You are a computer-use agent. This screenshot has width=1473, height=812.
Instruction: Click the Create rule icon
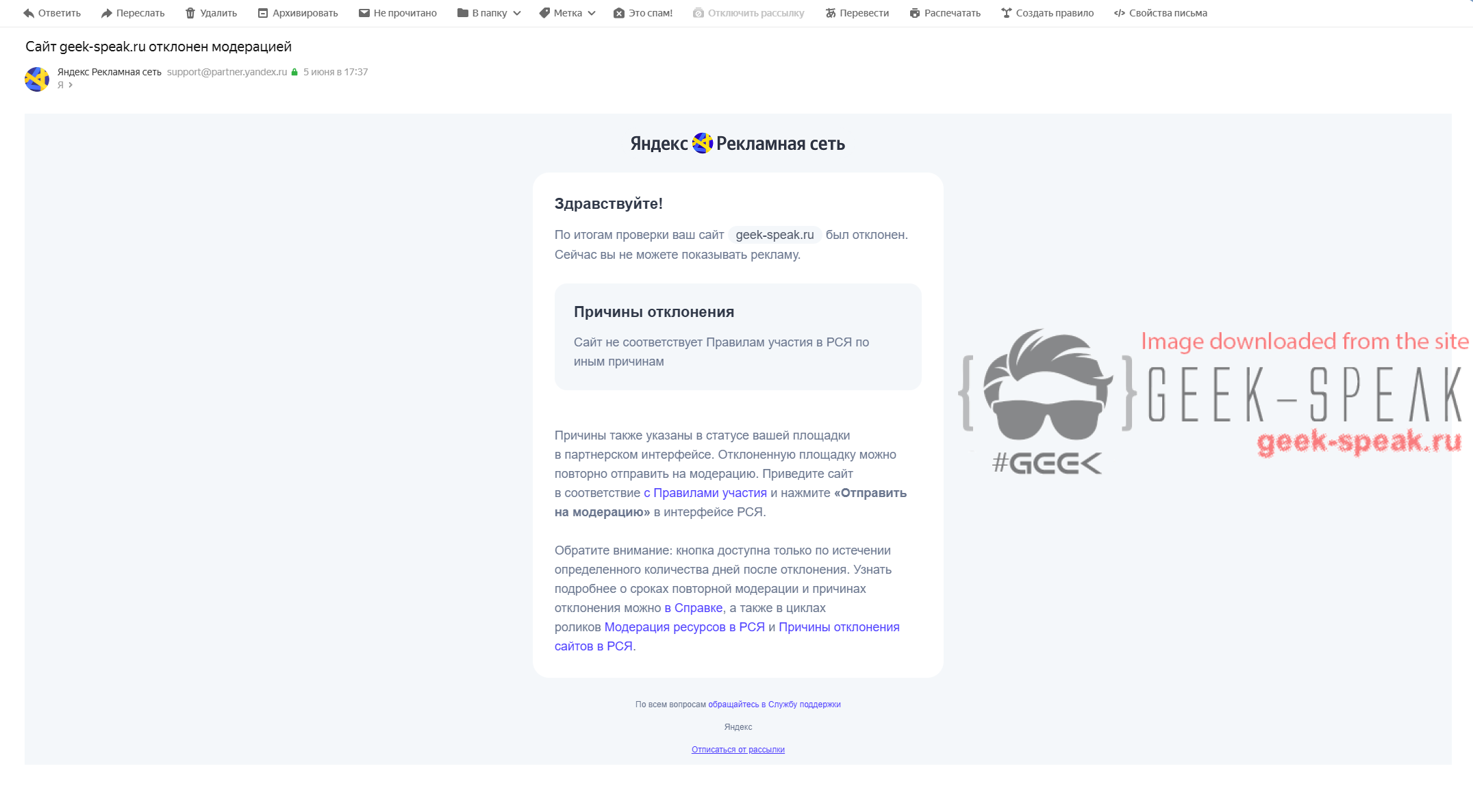pyautogui.click(x=1007, y=13)
